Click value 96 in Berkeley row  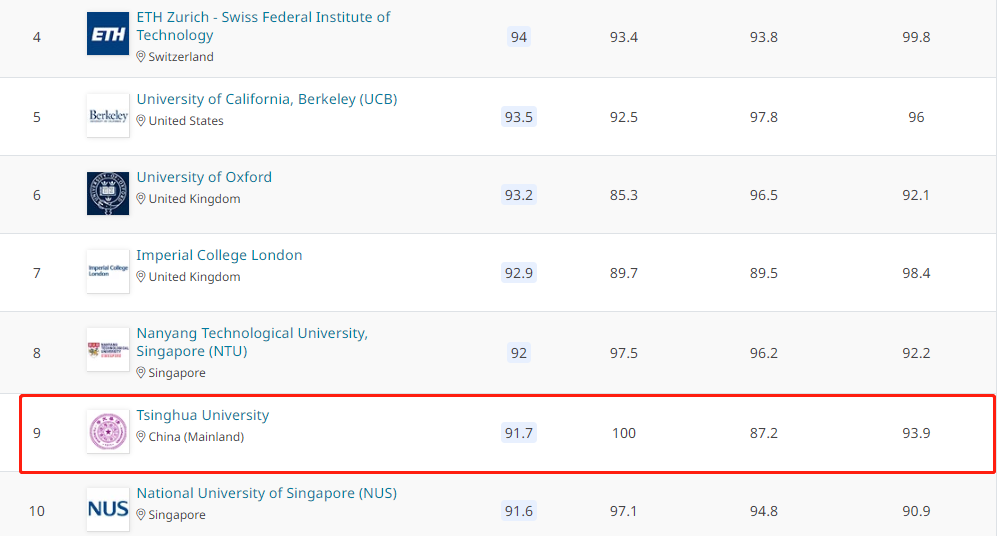pyautogui.click(x=916, y=117)
